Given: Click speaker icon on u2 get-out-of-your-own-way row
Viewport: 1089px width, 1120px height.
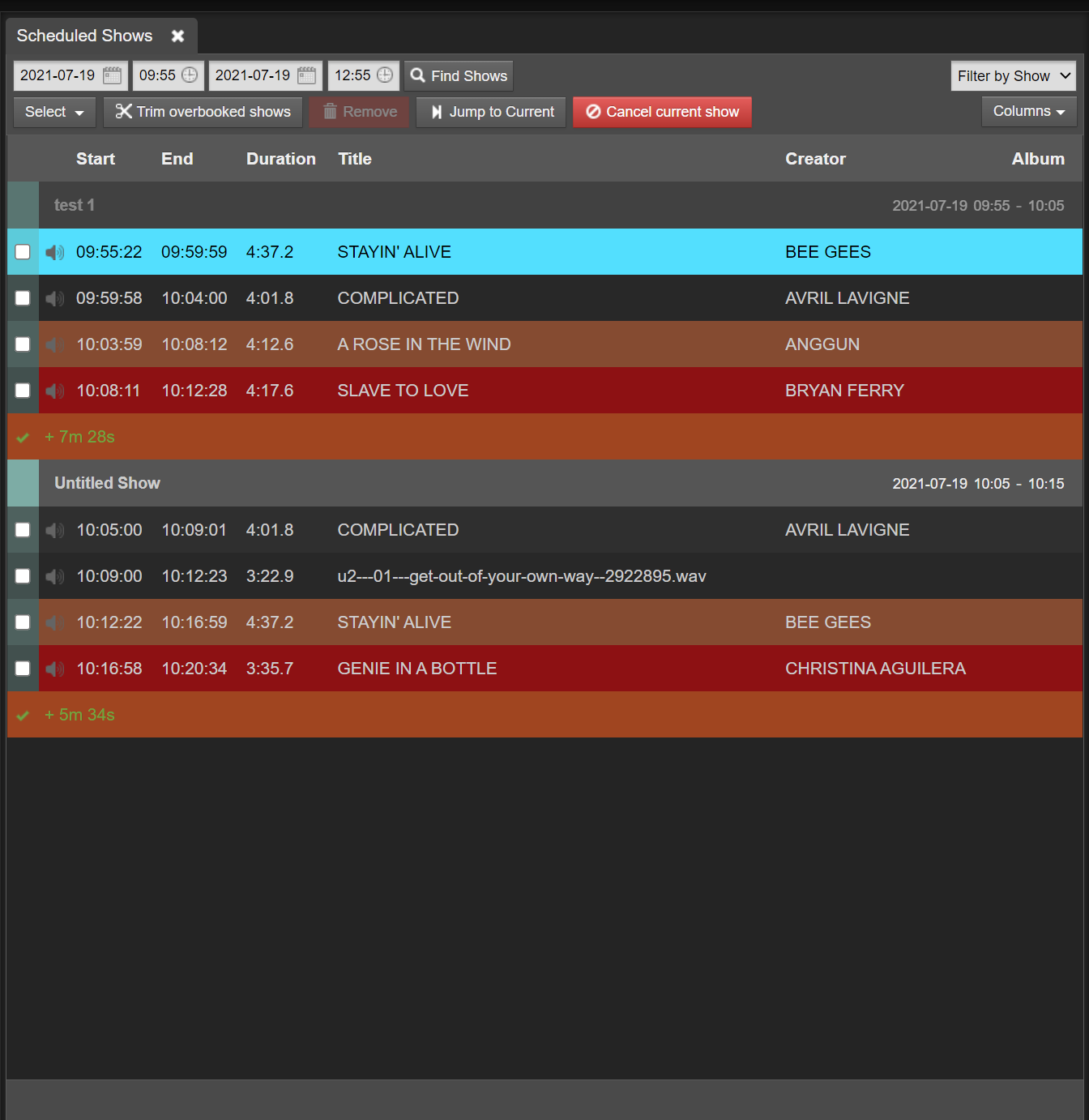Looking at the screenshot, I should (x=54, y=576).
